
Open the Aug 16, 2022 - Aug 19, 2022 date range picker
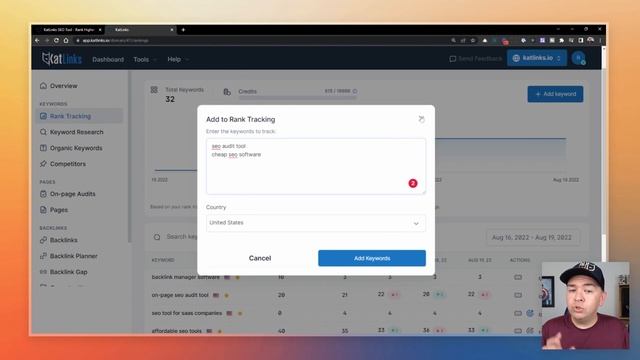532,237
